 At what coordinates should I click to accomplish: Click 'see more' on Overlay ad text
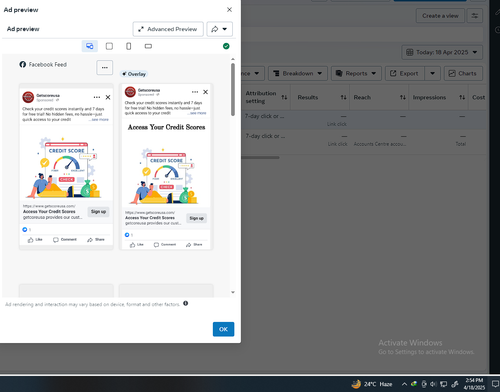(x=198, y=113)
